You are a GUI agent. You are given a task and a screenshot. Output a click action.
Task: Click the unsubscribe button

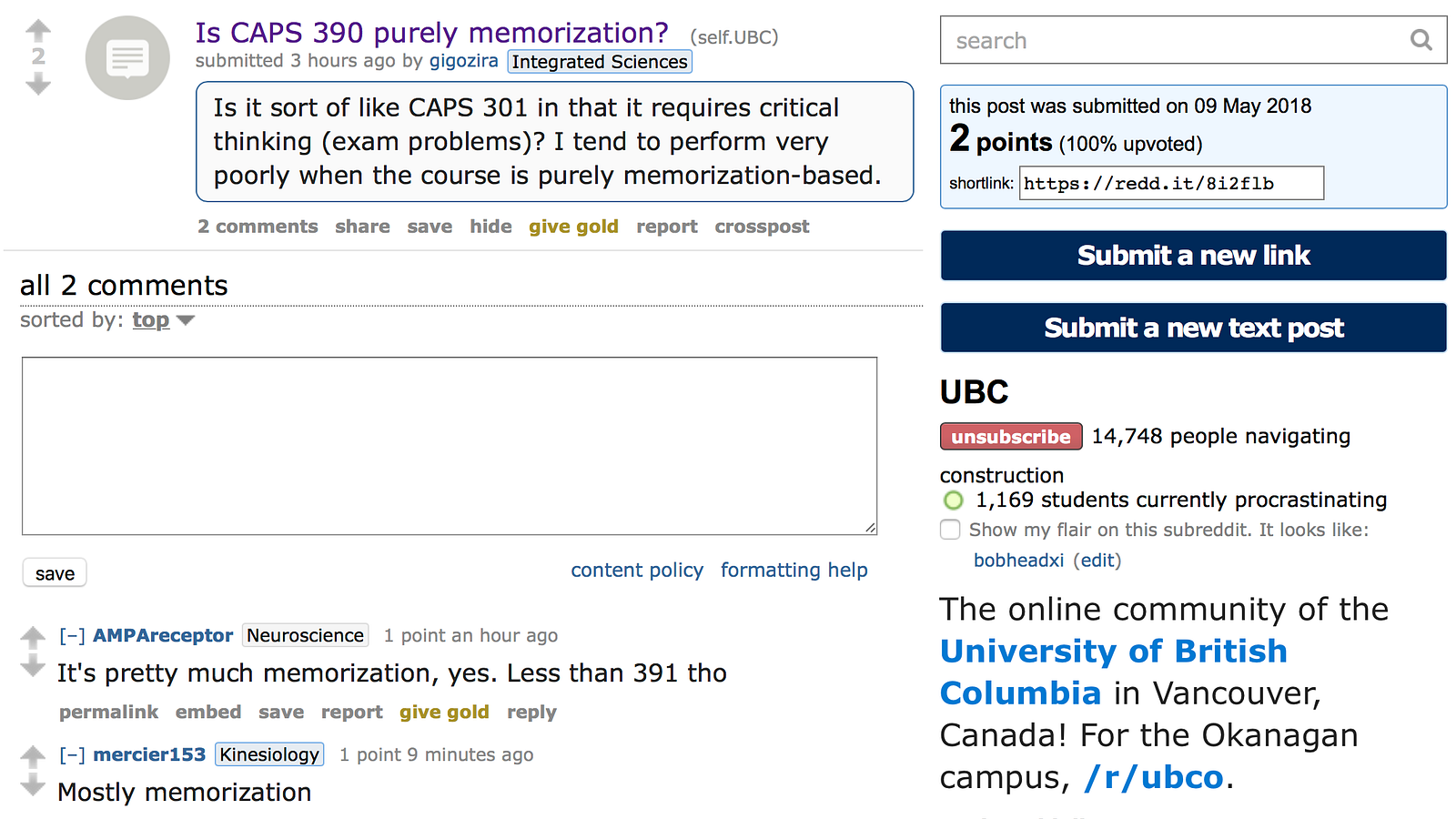[x=1011, y=437]
